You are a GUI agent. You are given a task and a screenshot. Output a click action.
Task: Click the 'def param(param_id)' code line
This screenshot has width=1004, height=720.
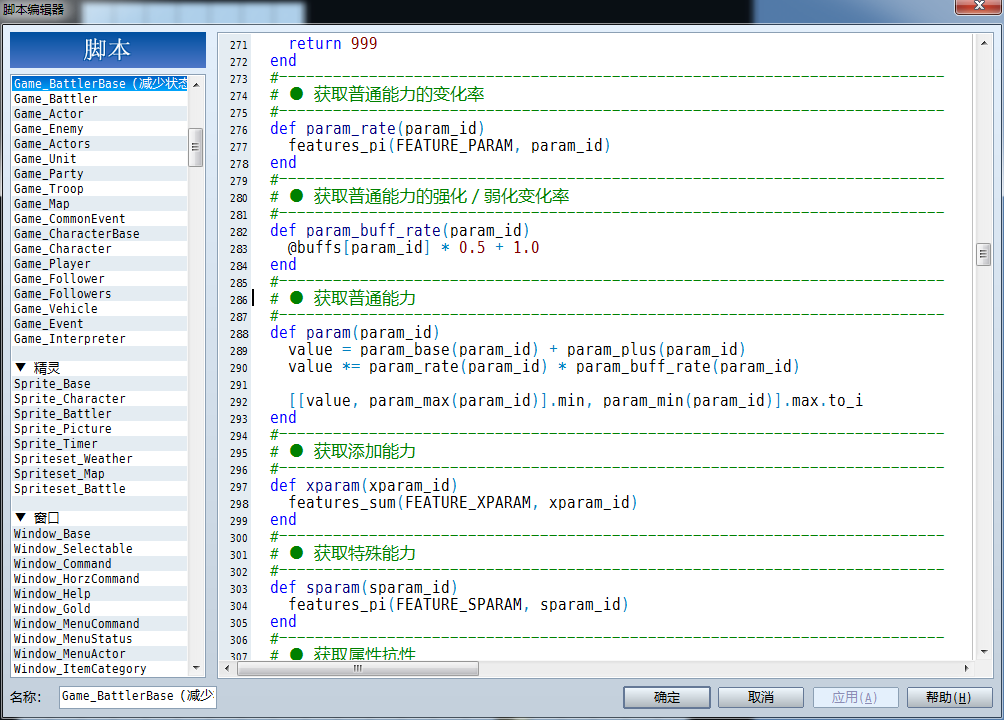[355, 332]
